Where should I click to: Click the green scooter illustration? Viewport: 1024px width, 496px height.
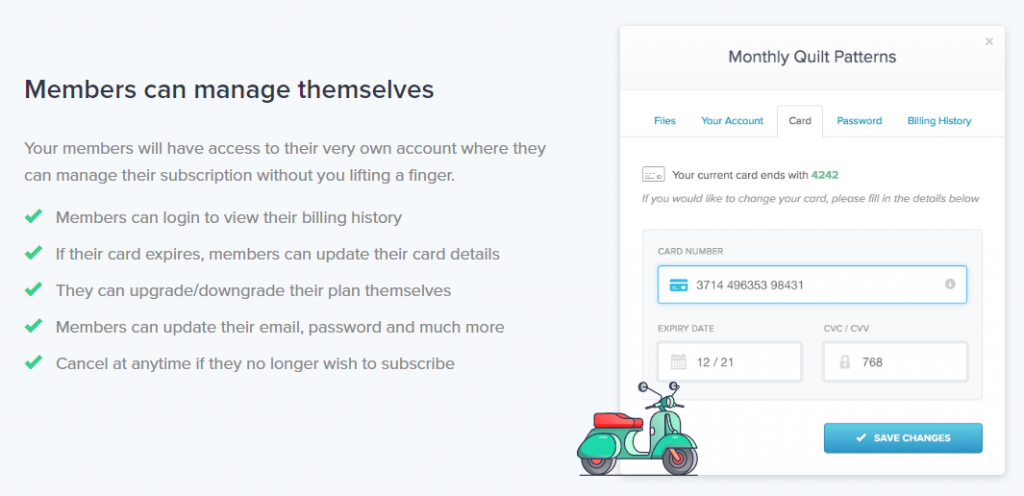637,429
